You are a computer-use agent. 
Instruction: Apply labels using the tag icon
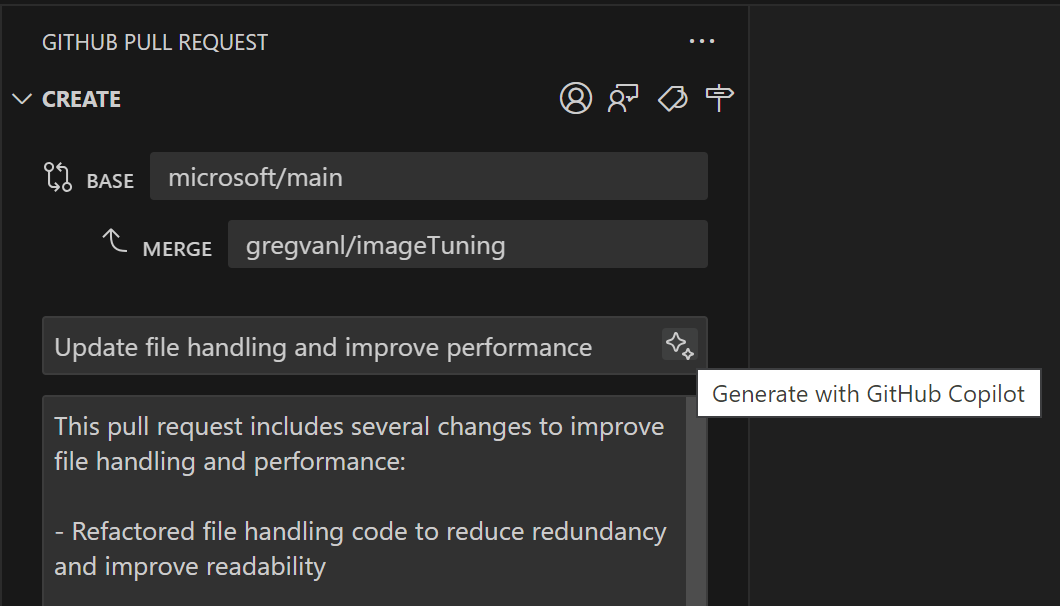point(672,99)
